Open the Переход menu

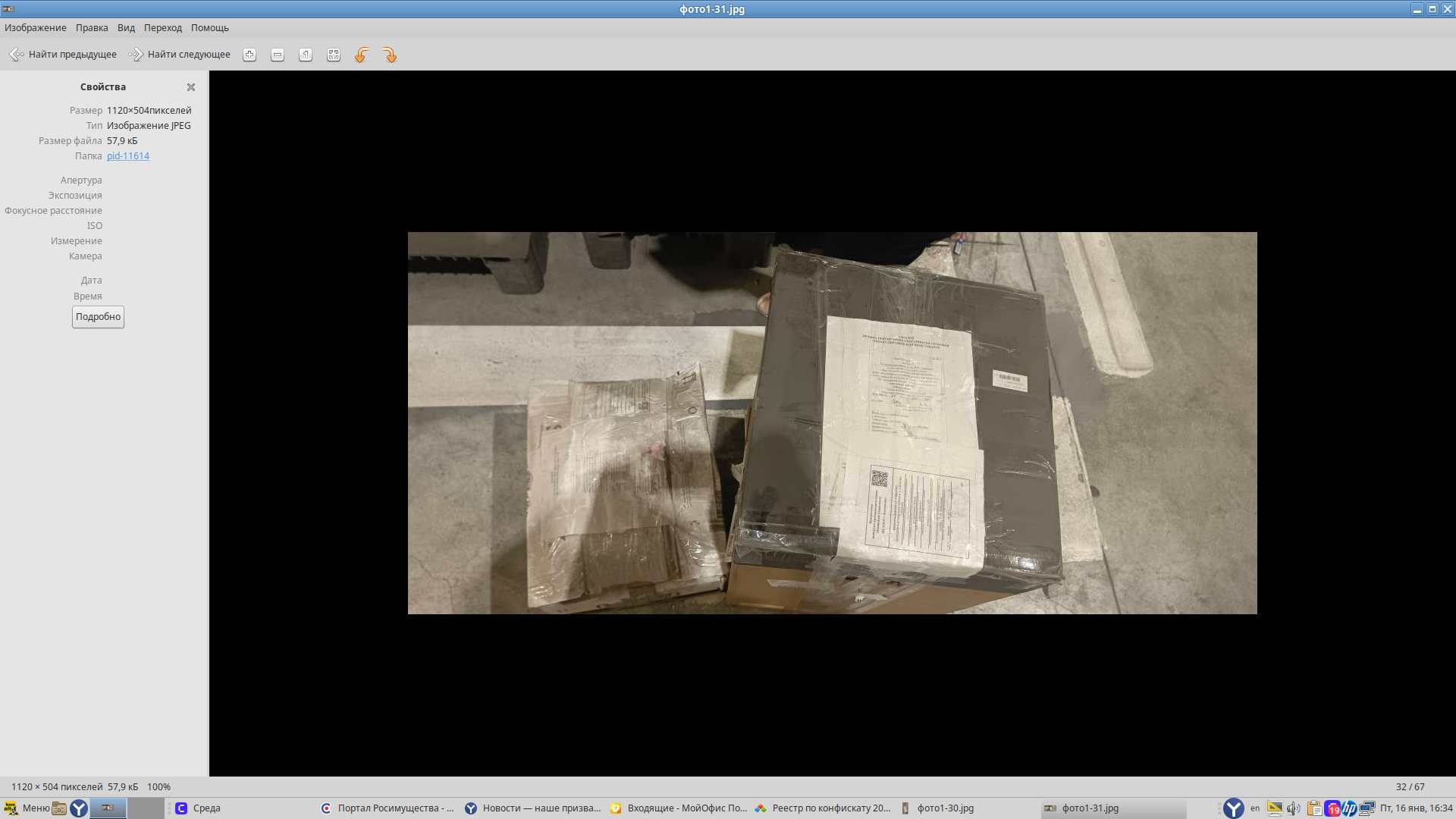click(163, 28)
